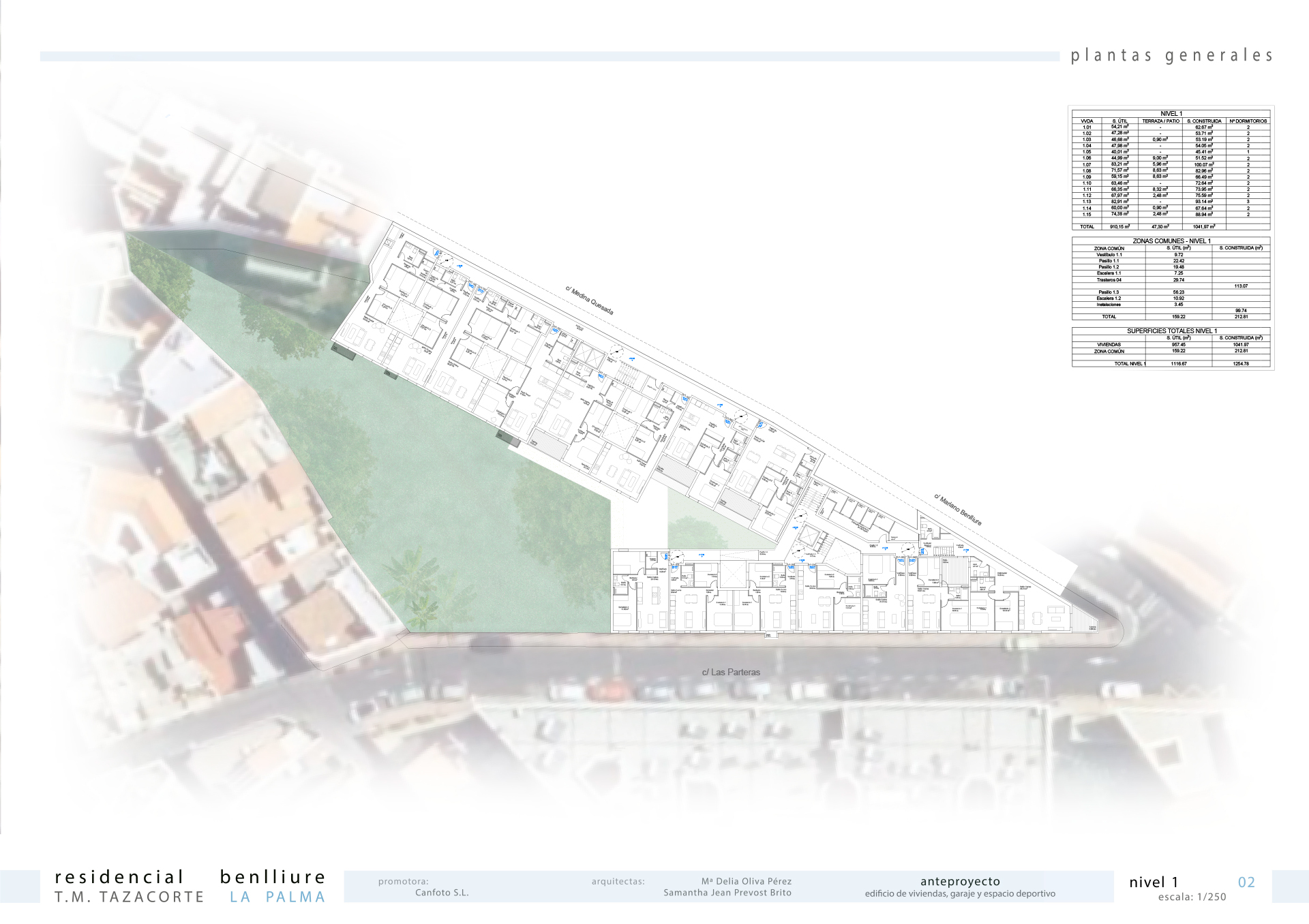
Task: Select dwelling row '1.01' cell
Action: coord(1087,127)
